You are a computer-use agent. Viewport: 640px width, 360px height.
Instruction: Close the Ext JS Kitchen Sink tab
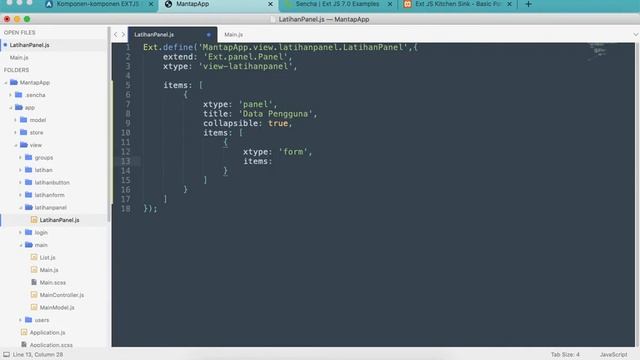tap(509, 4)
